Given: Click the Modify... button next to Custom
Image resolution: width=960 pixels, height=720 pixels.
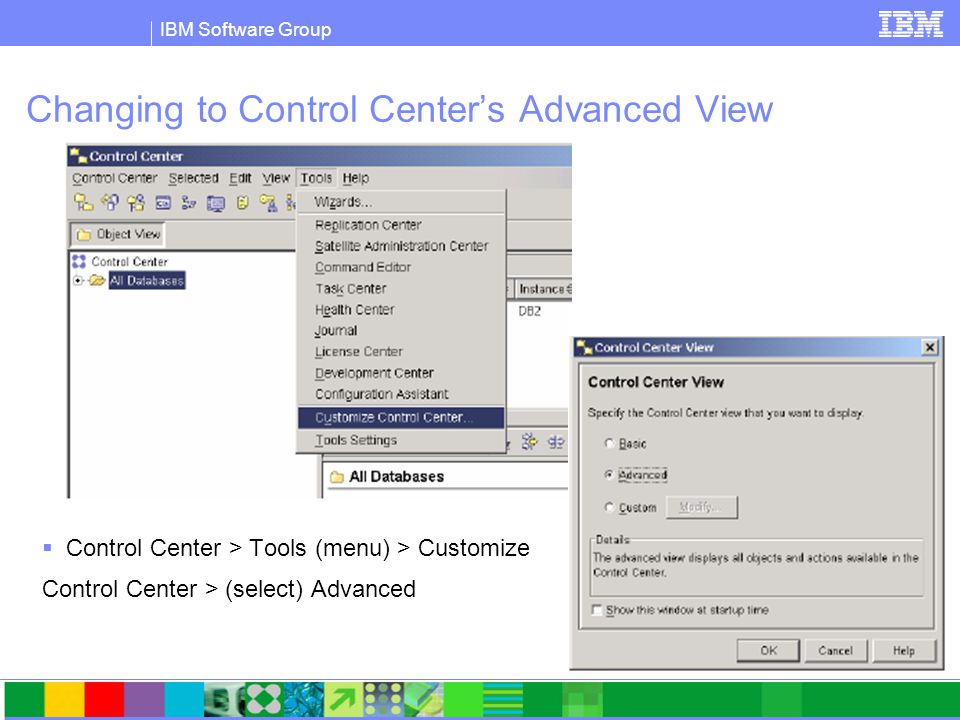Looking at the screenshot, I should tap(702, 507).
